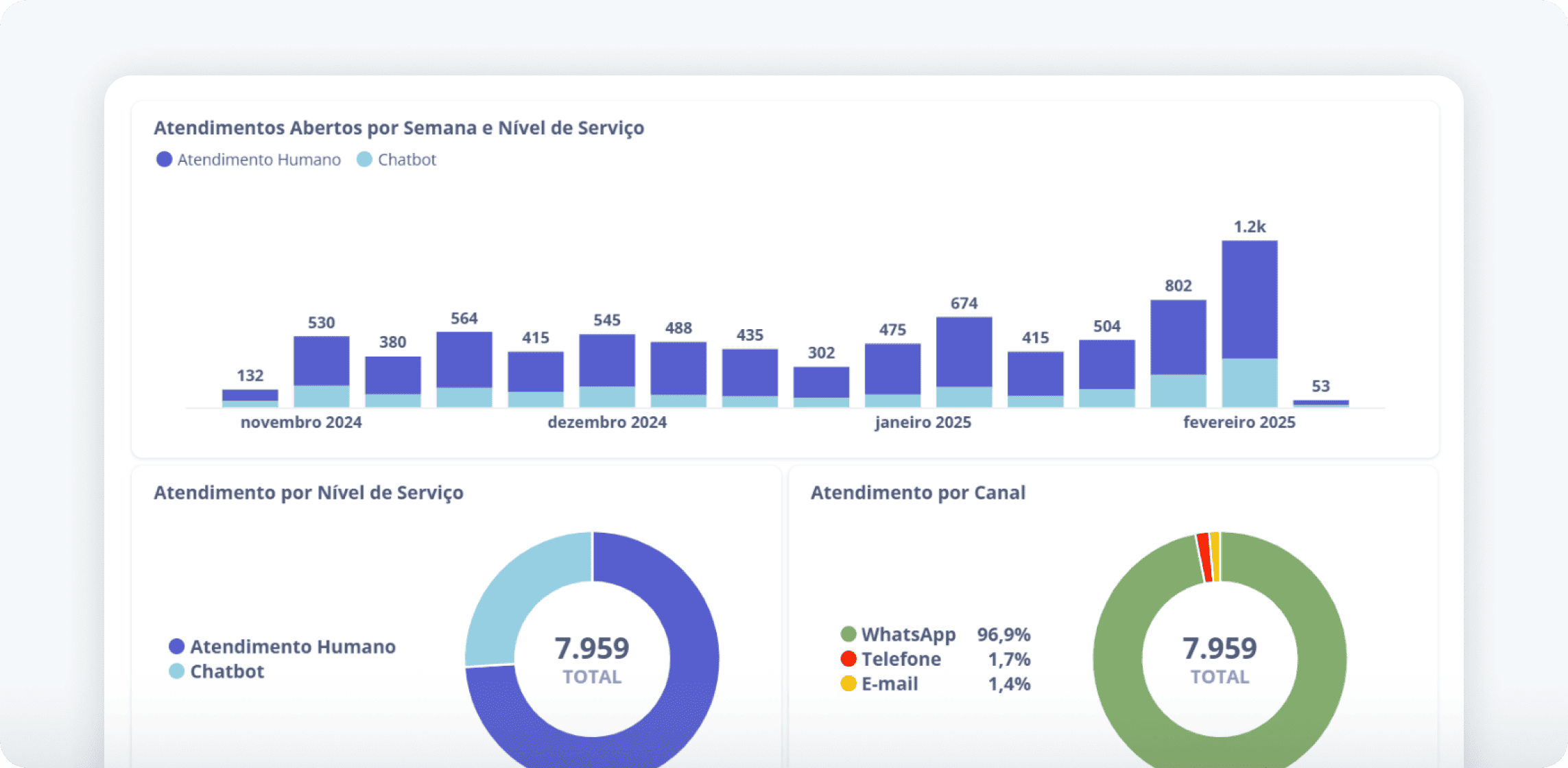1568x768 pixels.
Task: Click the novembro 2024 axis label
Action: click(301, 422)
